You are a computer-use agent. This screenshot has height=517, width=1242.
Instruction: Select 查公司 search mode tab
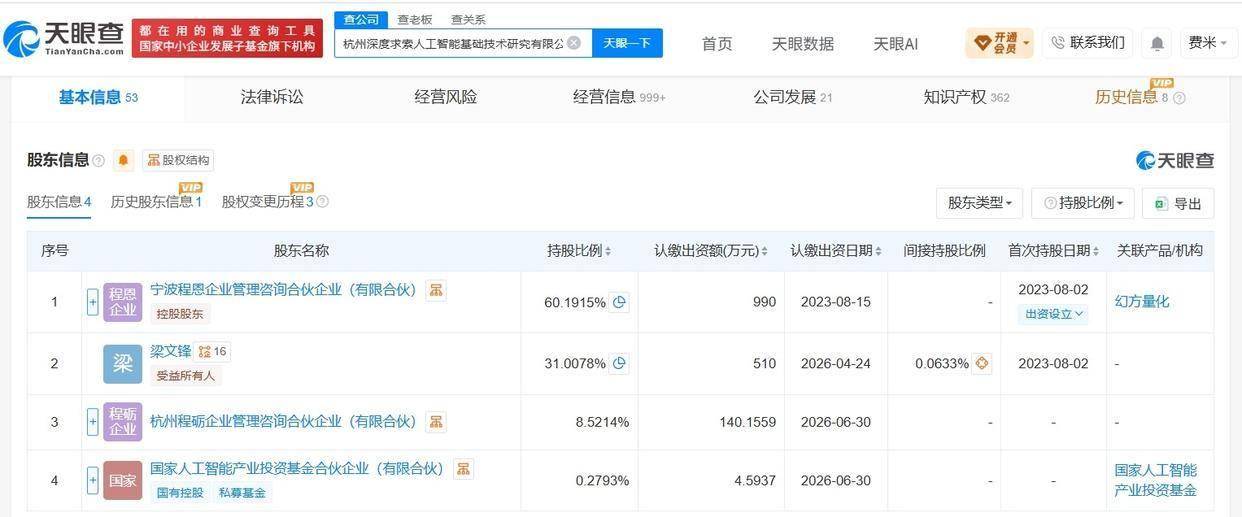[361, 19]
